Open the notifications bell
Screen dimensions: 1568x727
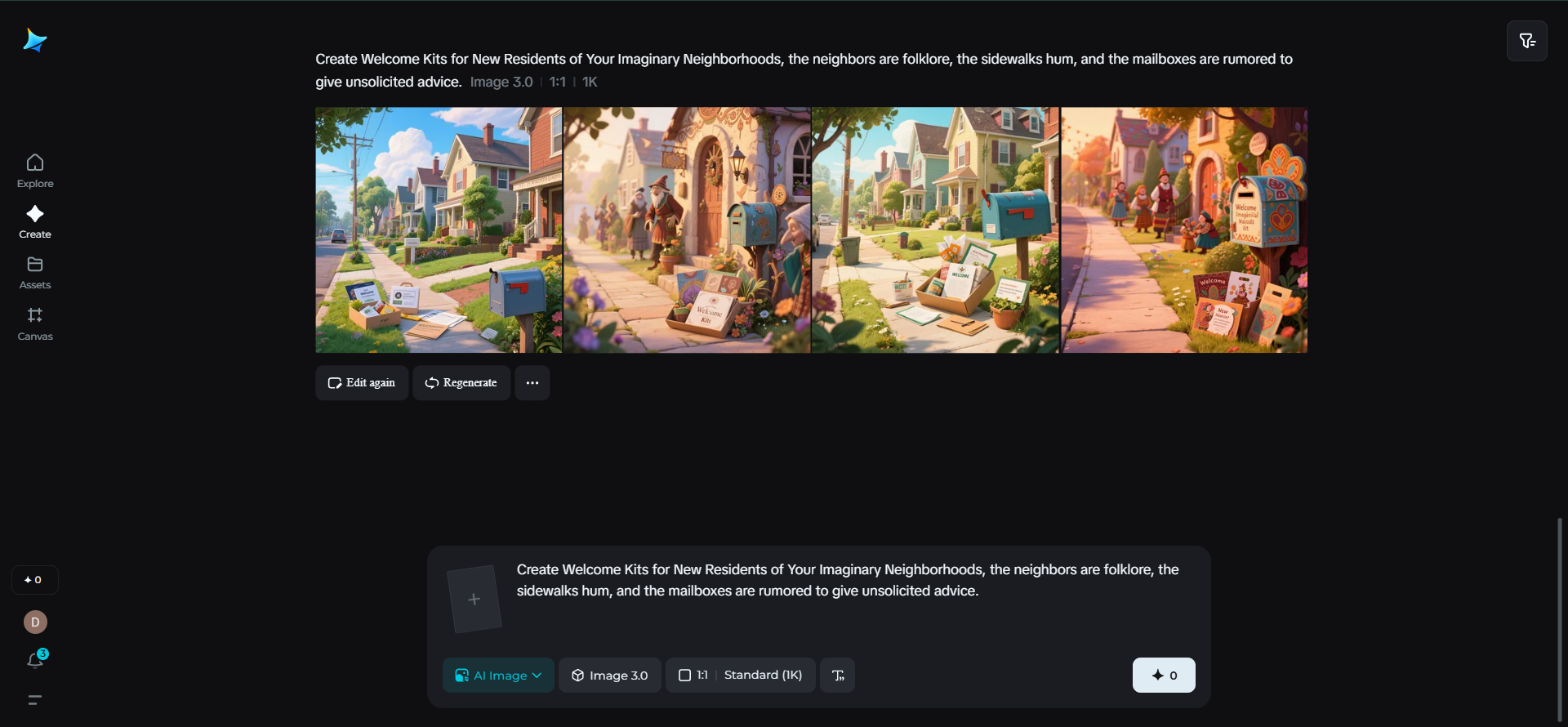click(35, 660)
